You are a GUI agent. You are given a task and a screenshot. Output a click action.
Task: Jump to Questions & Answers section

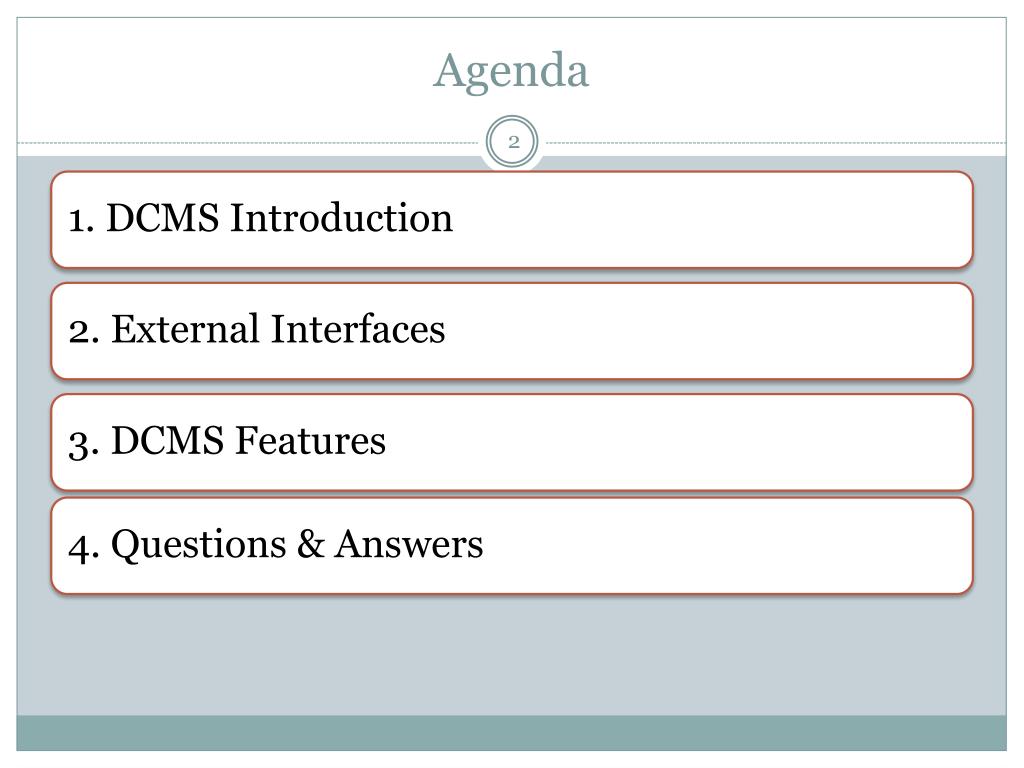[x=512, y=546]
